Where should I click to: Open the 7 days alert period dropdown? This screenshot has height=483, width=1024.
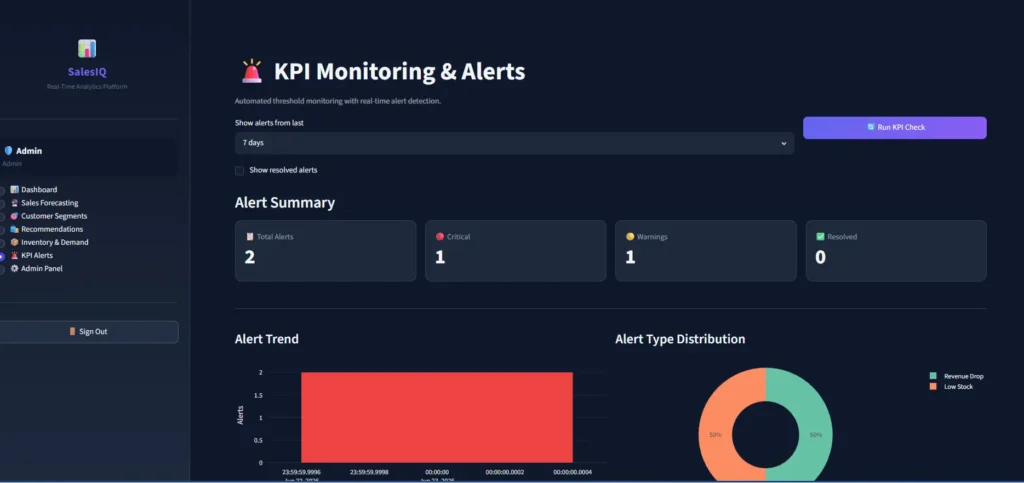tap(514, 143)
